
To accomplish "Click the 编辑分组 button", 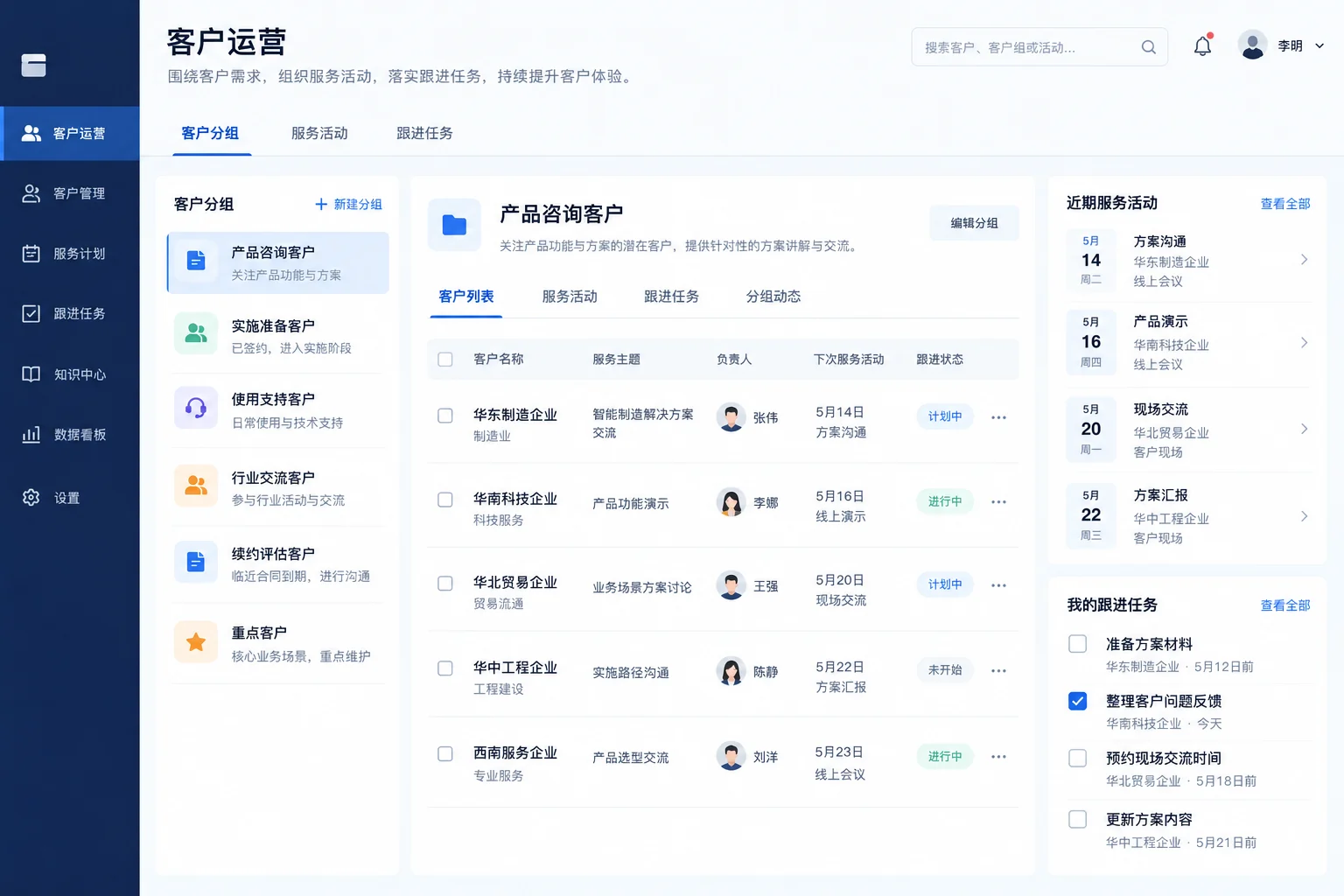I will click(975, 223).
